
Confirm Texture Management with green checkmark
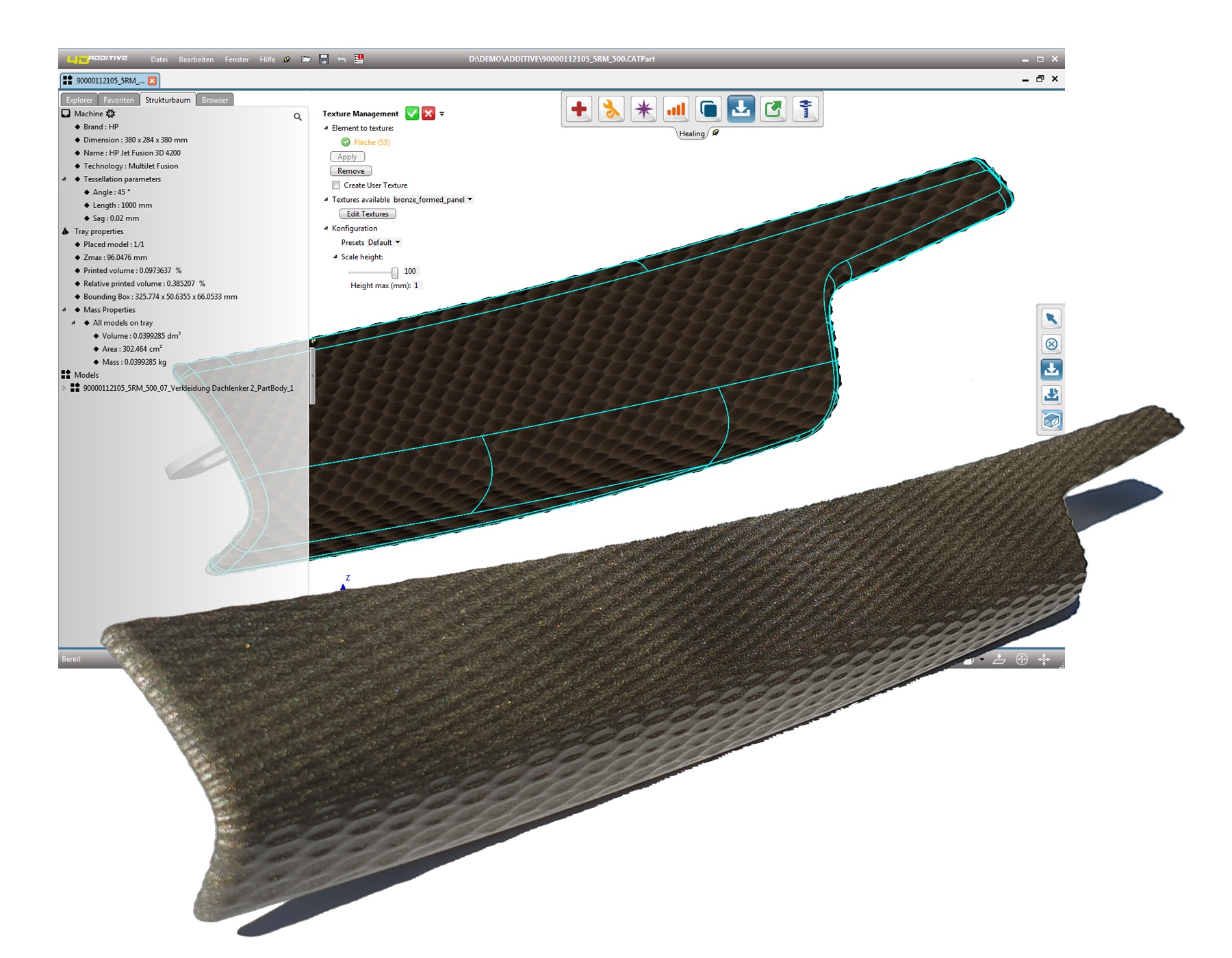(x=412, y=114)
